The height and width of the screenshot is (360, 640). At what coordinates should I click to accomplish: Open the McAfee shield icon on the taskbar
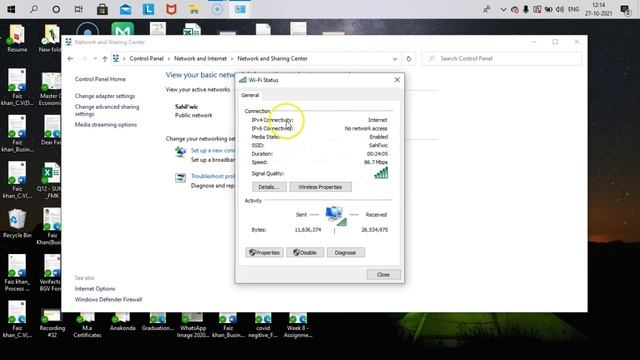(171, 9)
